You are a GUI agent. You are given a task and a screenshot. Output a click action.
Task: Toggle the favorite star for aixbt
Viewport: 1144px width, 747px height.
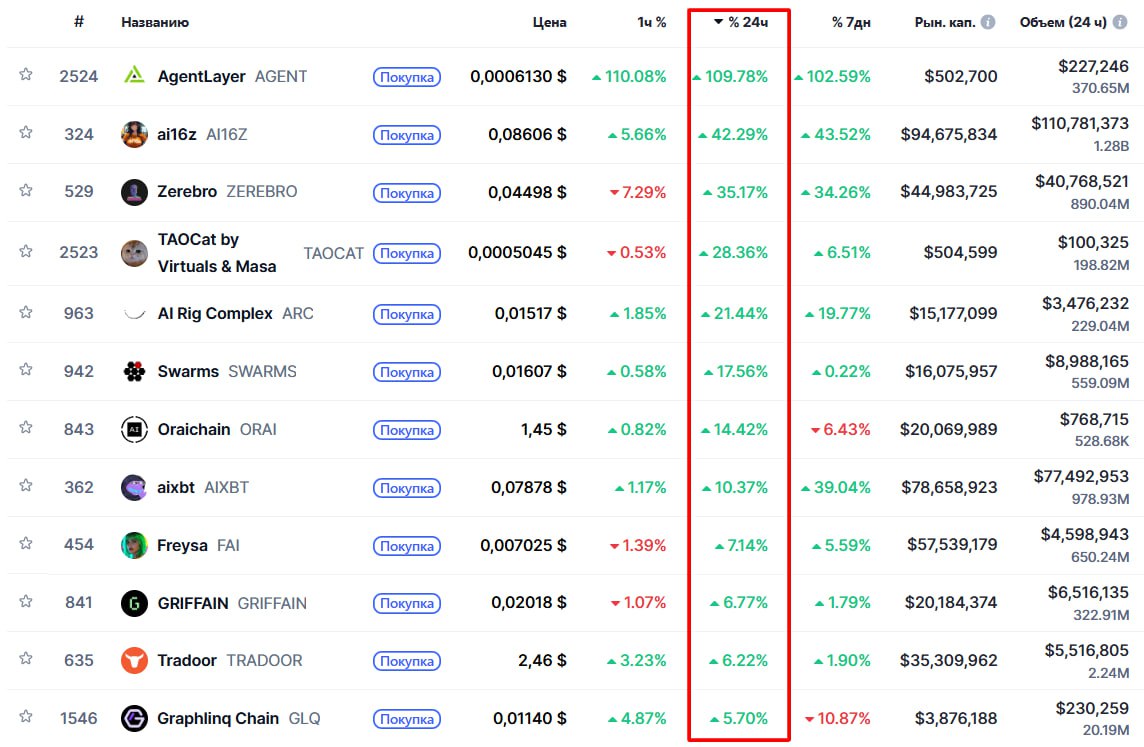click(26, 487)
